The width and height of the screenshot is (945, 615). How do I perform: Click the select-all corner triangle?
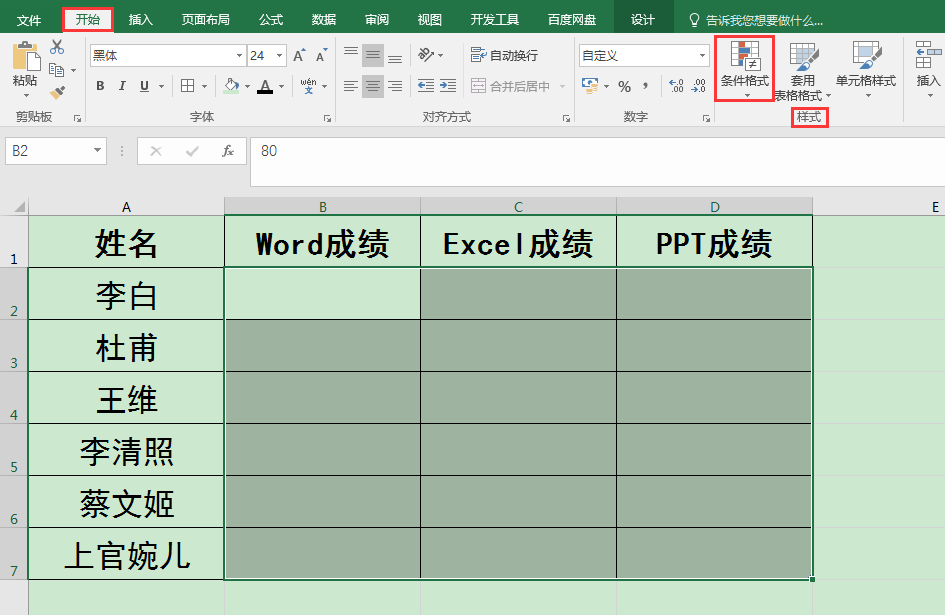[19, 207]
